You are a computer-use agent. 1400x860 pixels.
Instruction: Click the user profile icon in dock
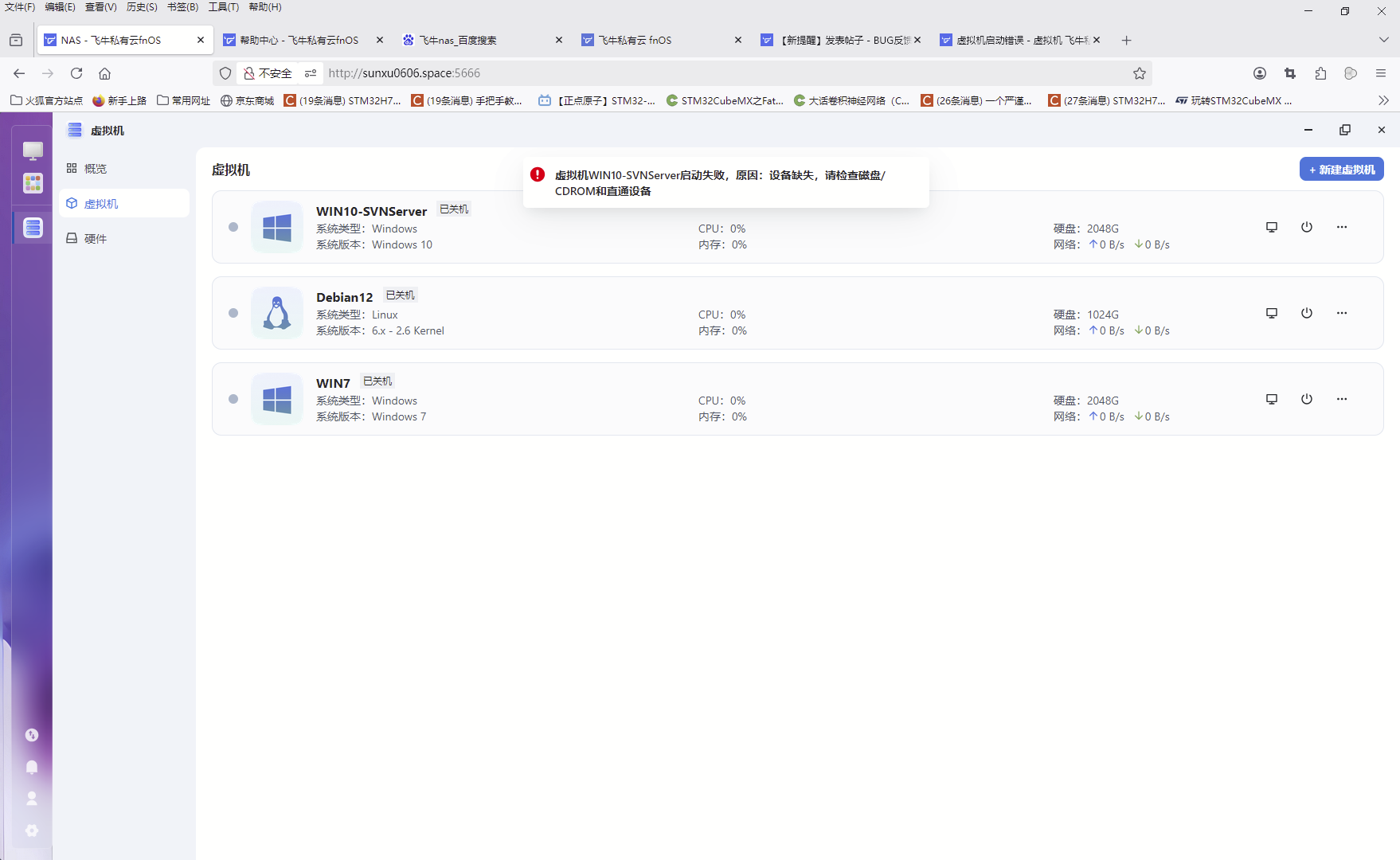coord(32,798)
